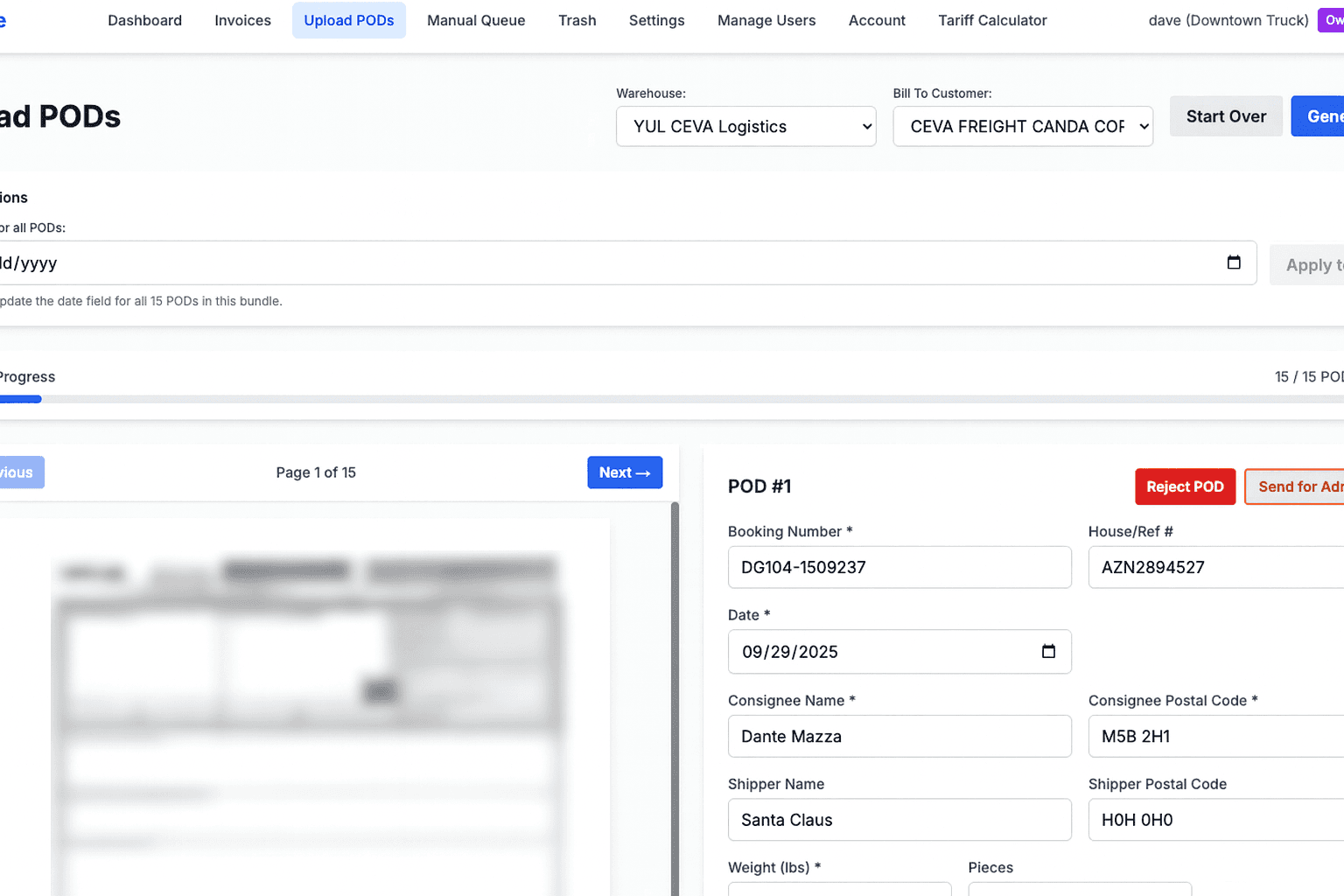
Task: Click the Consignee Name field showing Dante Mazza
Action: click(x=899, y=736)
